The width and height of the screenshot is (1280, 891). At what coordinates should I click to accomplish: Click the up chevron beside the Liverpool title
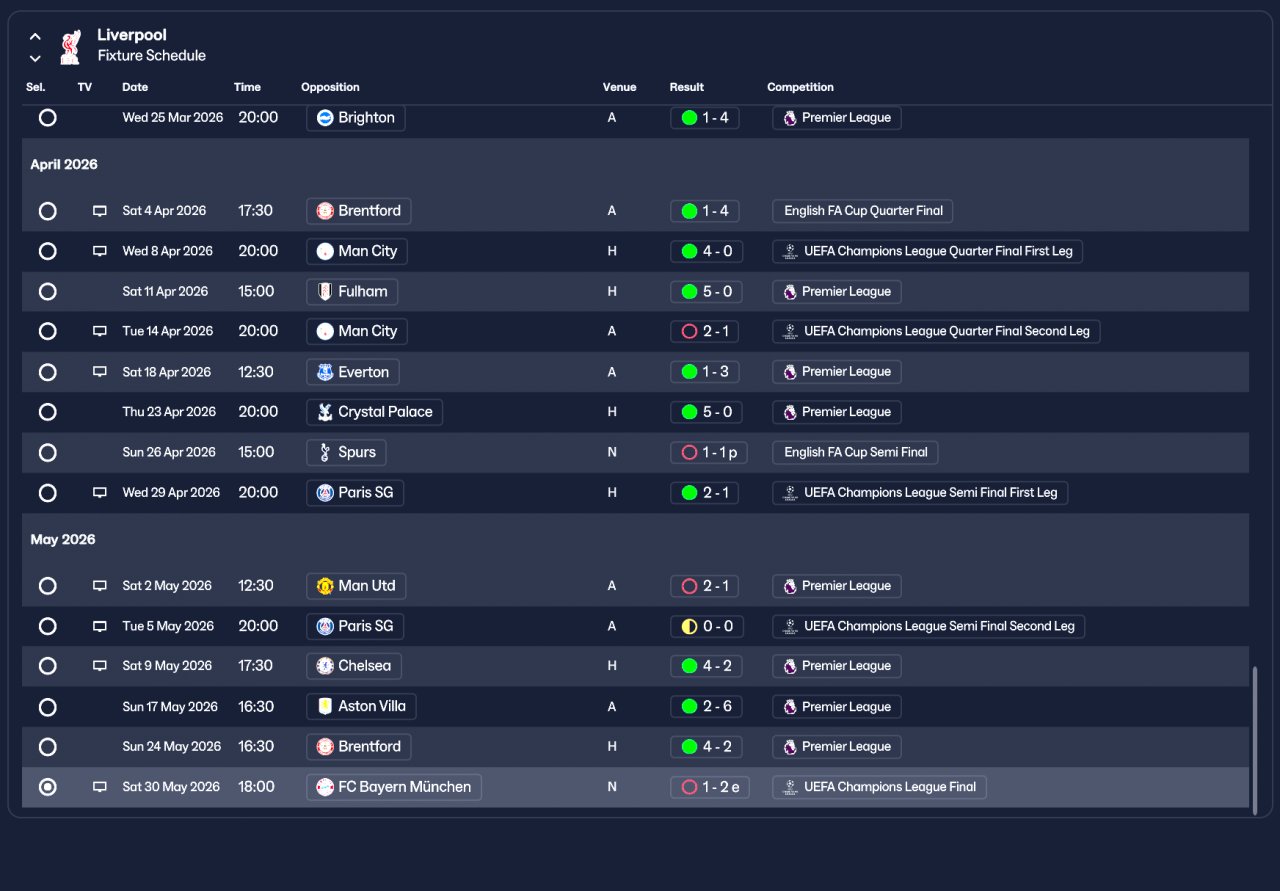pyautogui.click(x=35, y=37)
